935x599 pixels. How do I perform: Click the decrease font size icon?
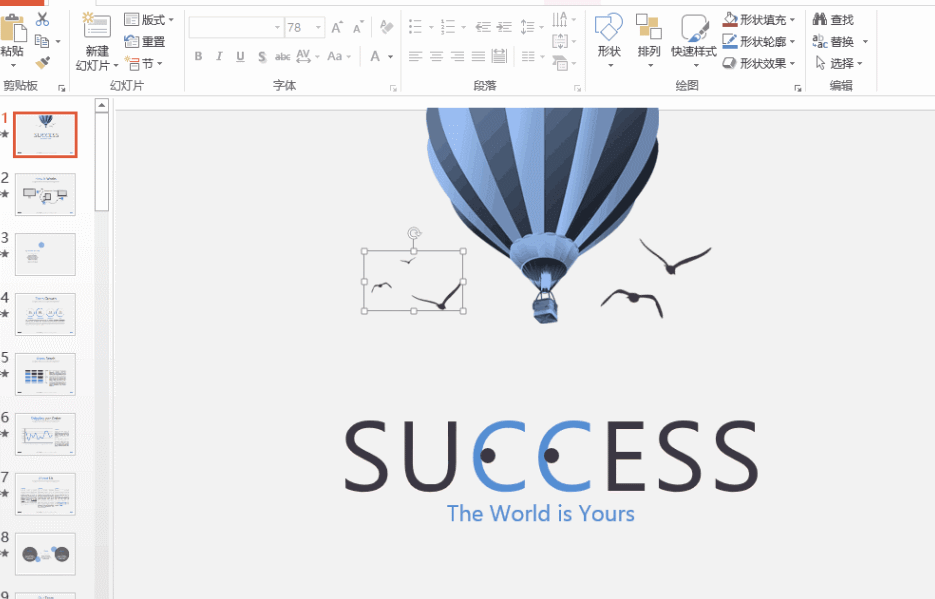(x=358, y=27)
